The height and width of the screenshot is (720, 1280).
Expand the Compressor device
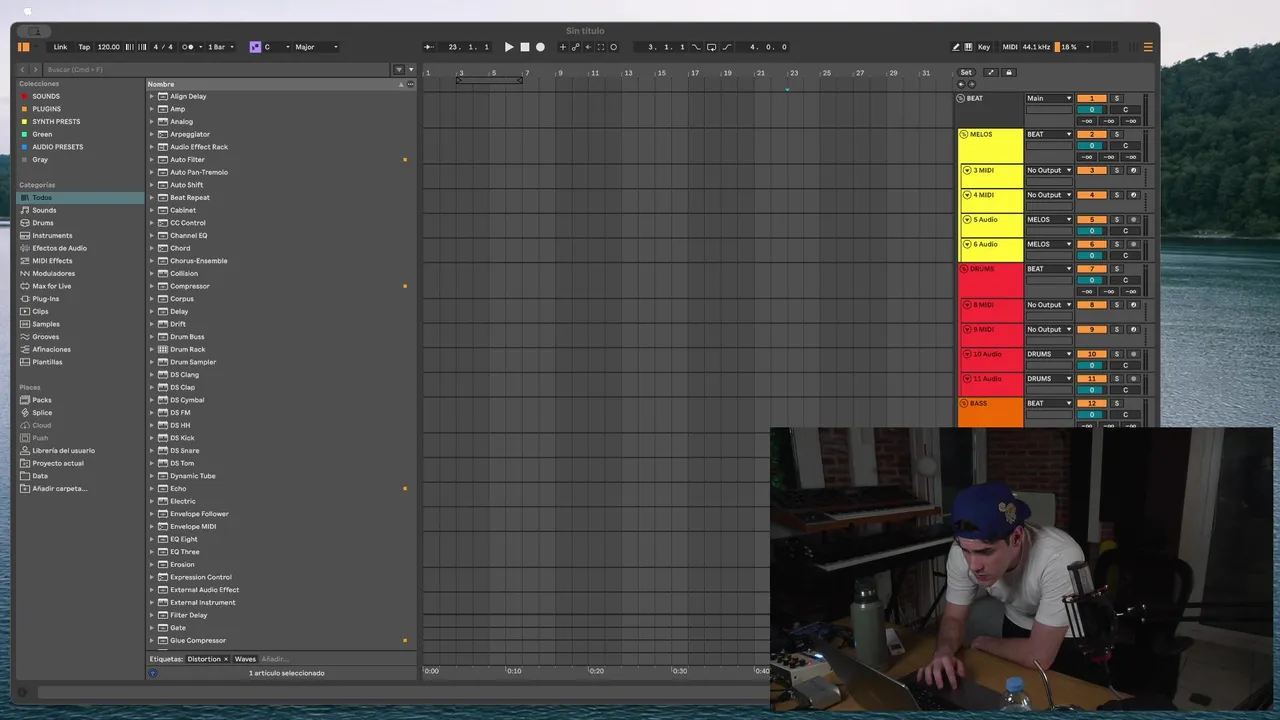click(152, 286)
